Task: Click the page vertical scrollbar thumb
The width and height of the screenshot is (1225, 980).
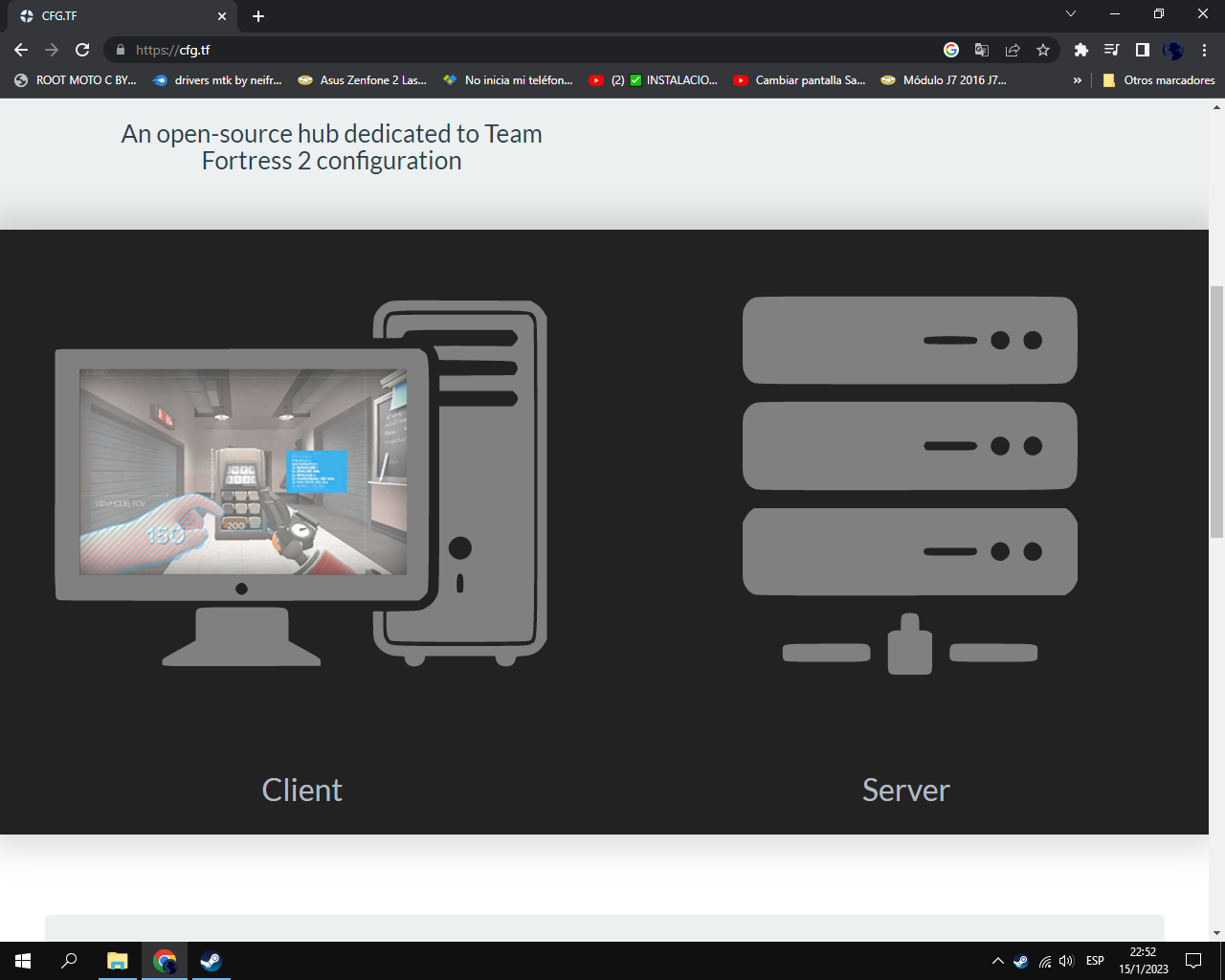Action: (1217, 412)
